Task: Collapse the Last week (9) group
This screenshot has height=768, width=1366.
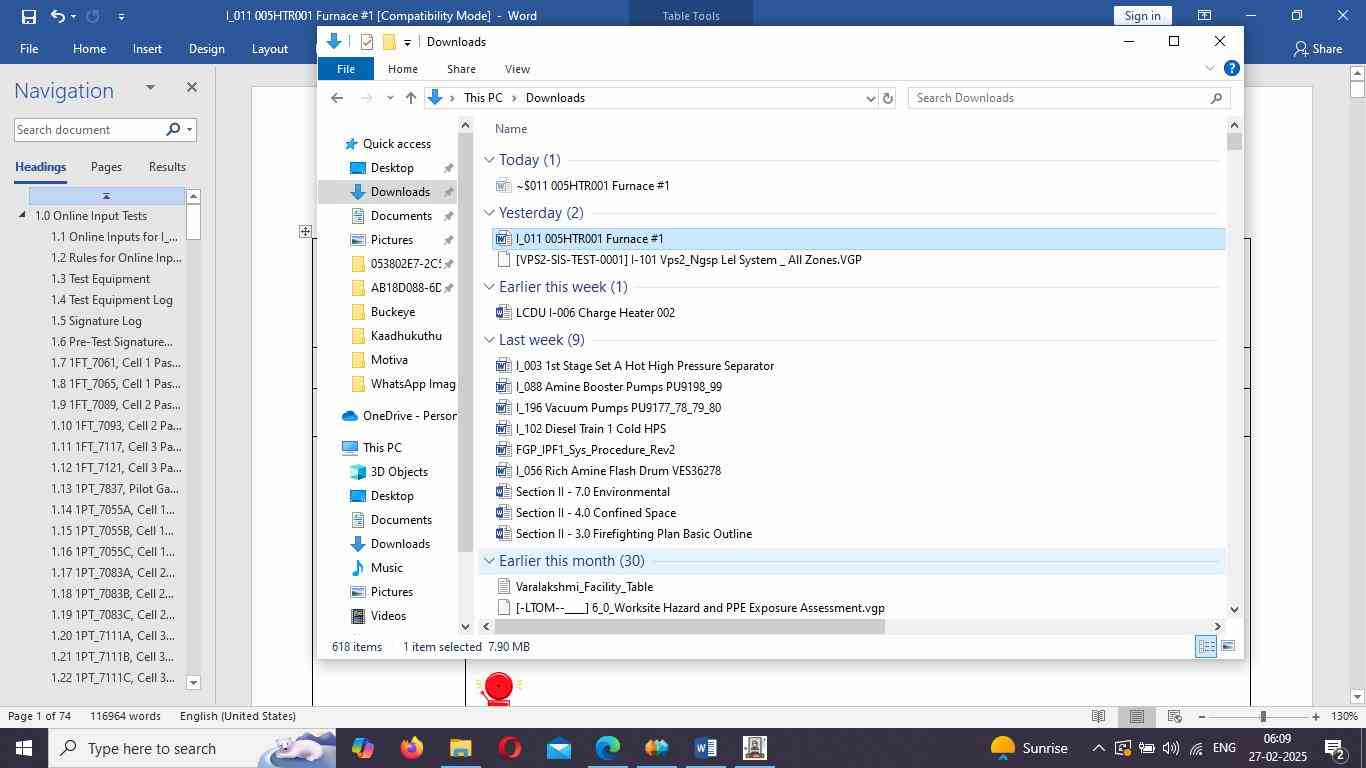Action: coord(489,340)
